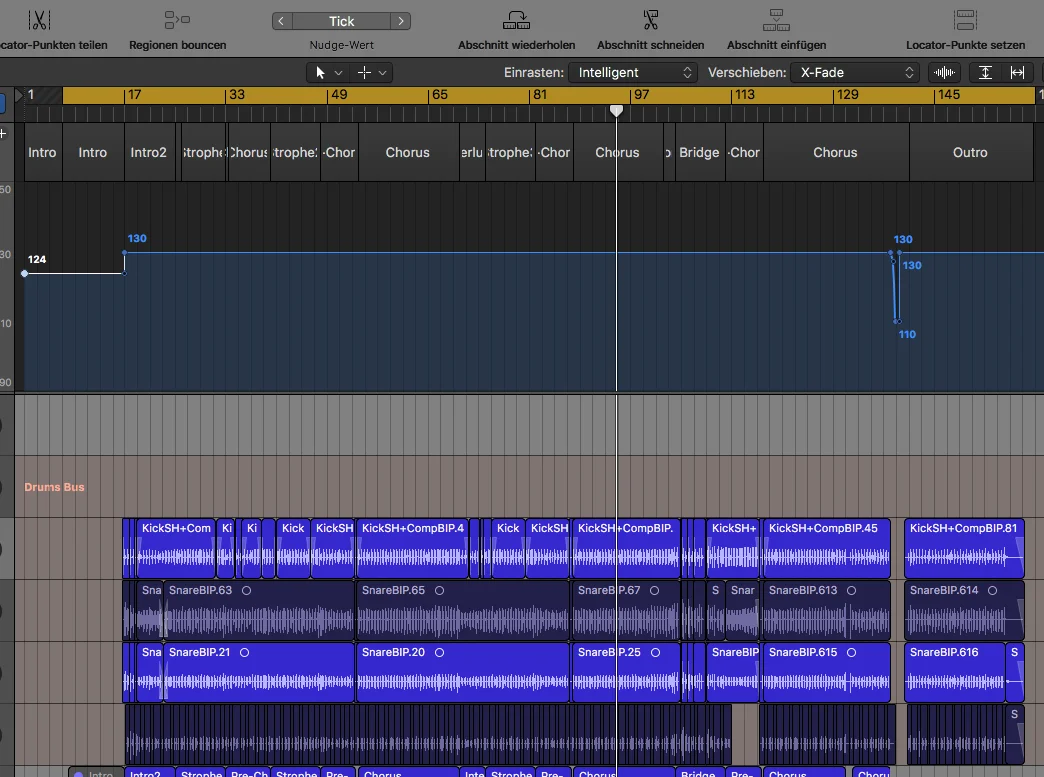This screenshot has width=1044, height=777.
Task: Select the Outro arrangement marker
Action: [970, 152]
